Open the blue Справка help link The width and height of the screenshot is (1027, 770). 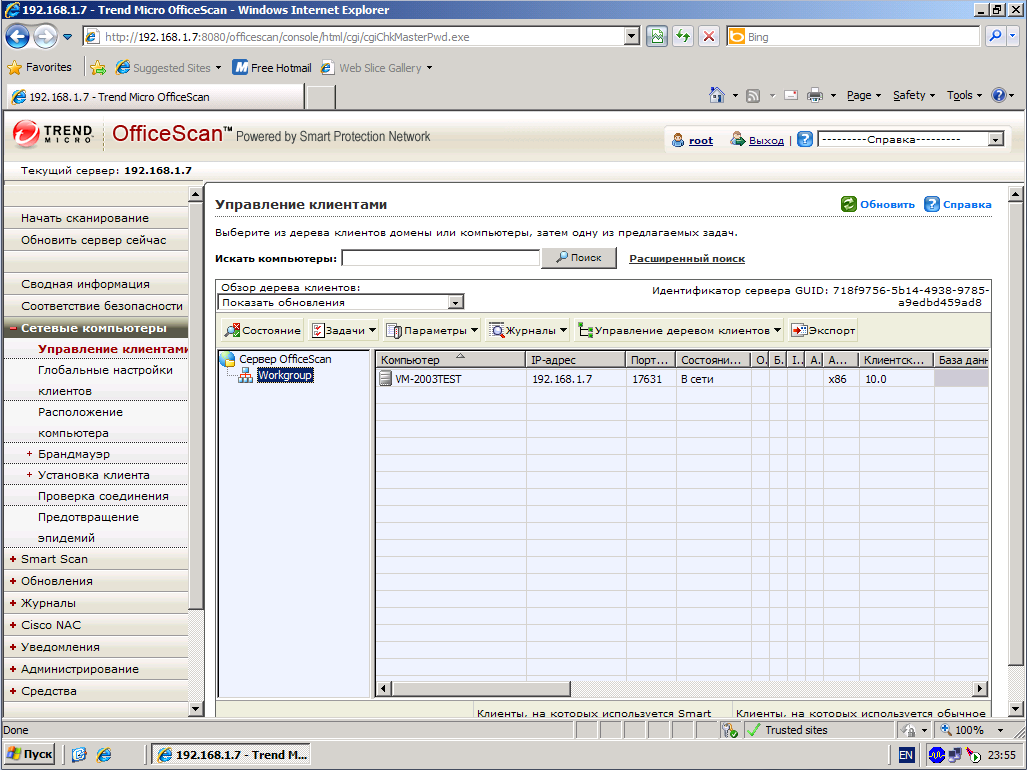click(967, 204)
